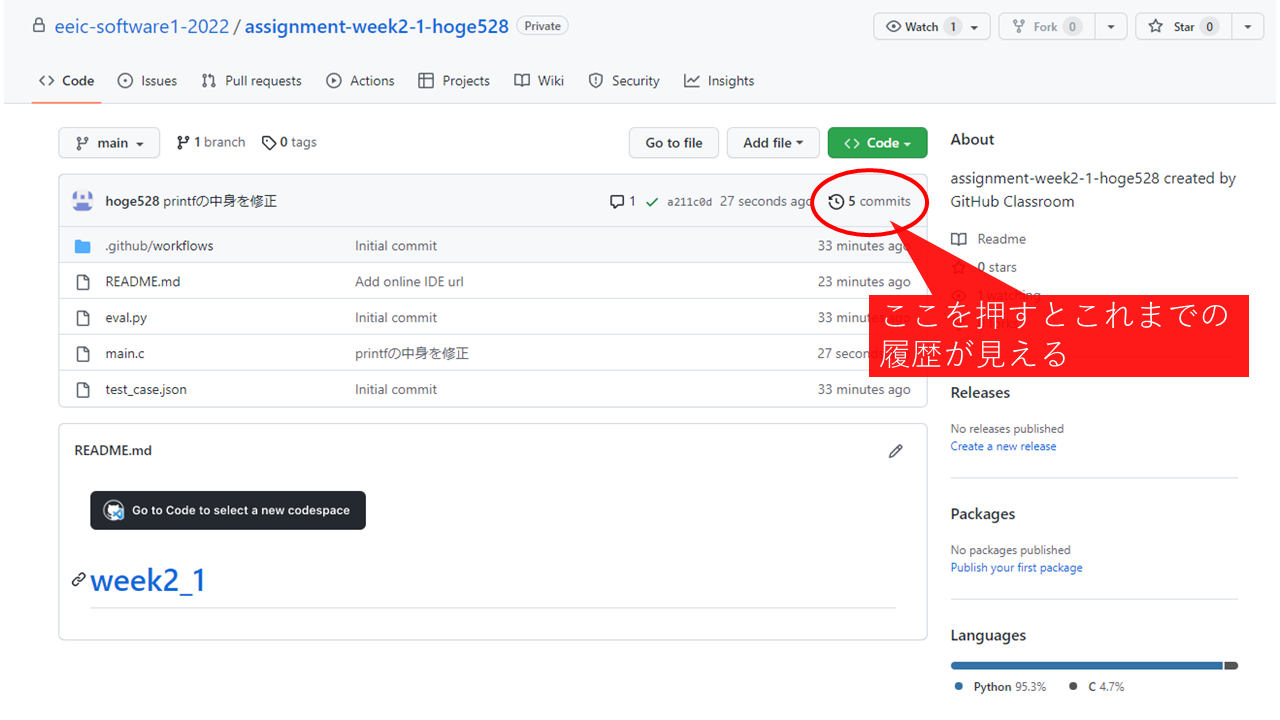Screen dimensions: 1280x720
Task: Click the Go to file button
Action: (x=673, y=143)
